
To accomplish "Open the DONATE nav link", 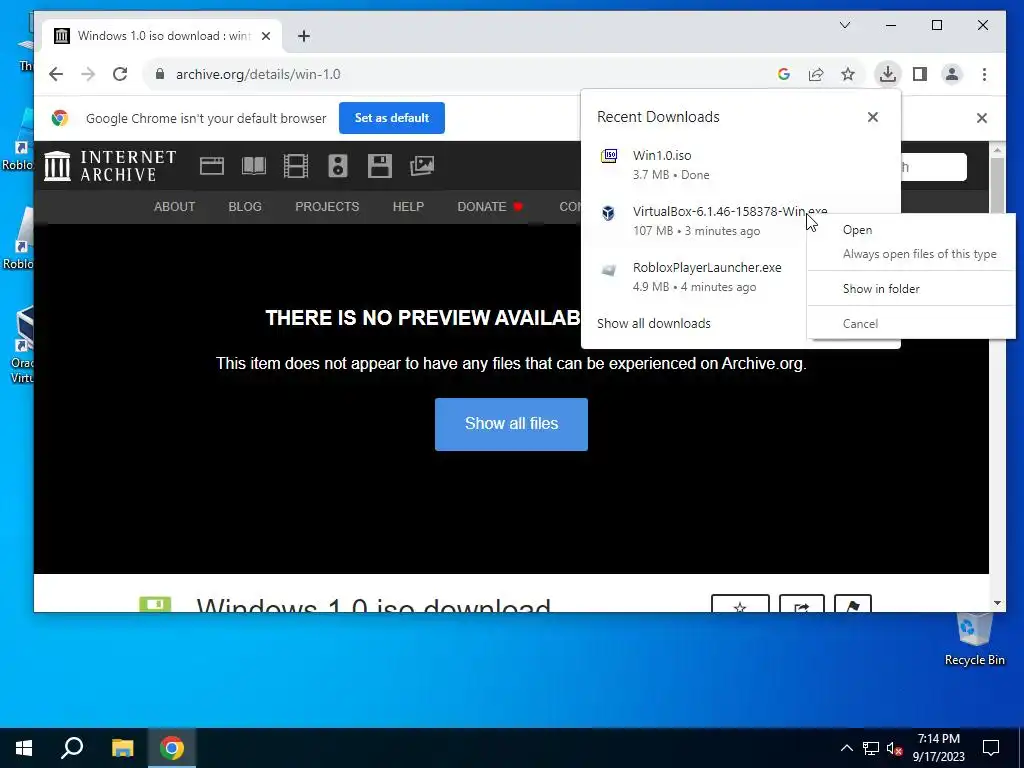I will (490, 207).
